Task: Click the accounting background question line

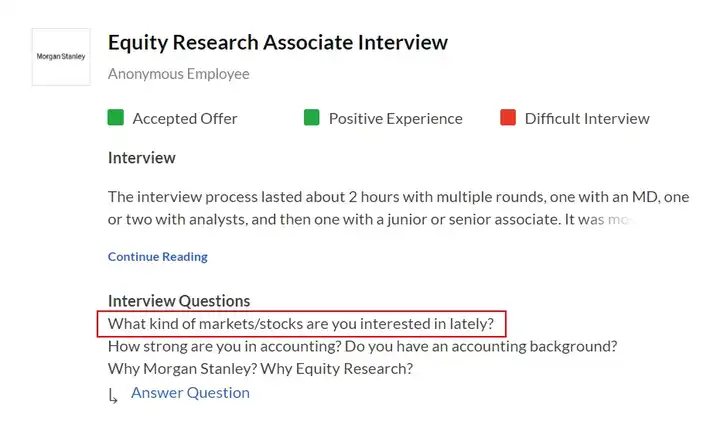Action: 362,346
